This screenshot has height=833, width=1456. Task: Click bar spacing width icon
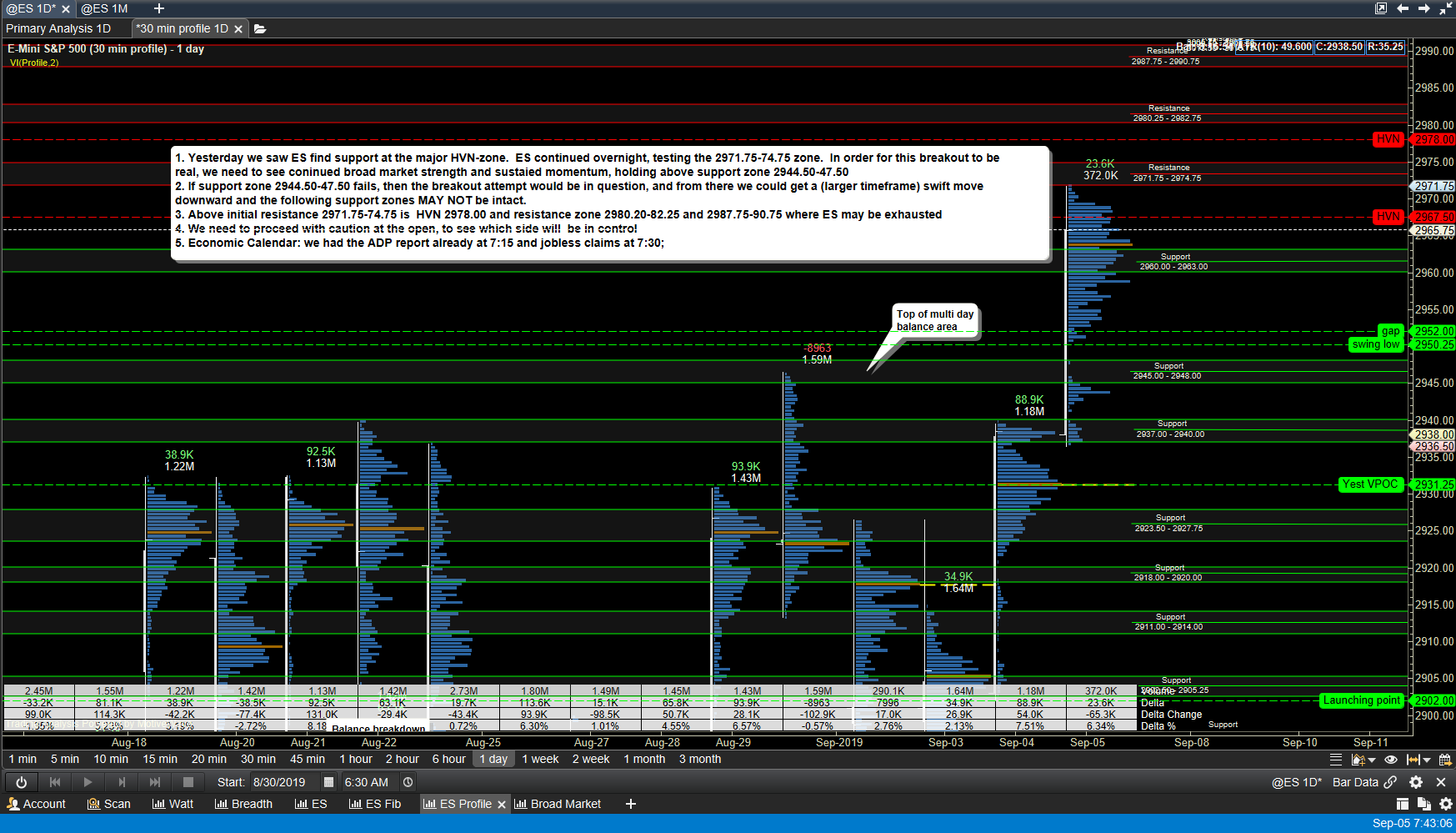point(1413,760)
